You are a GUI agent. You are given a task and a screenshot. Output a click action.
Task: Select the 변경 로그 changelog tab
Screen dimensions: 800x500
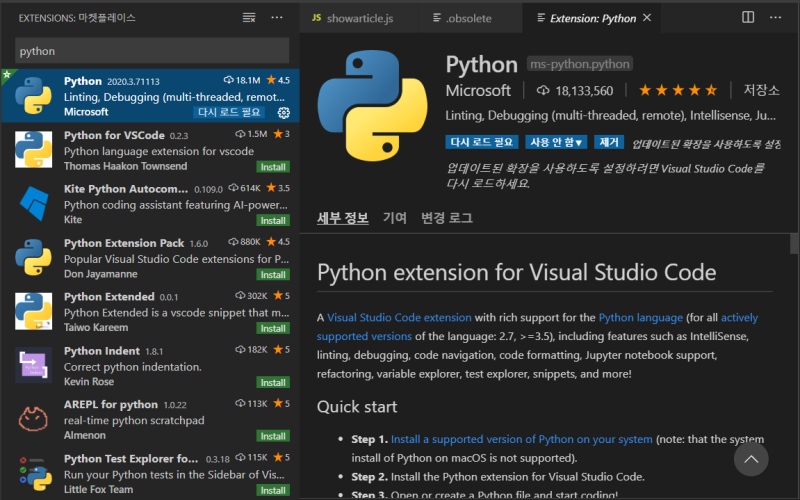(x=447, y=218)
